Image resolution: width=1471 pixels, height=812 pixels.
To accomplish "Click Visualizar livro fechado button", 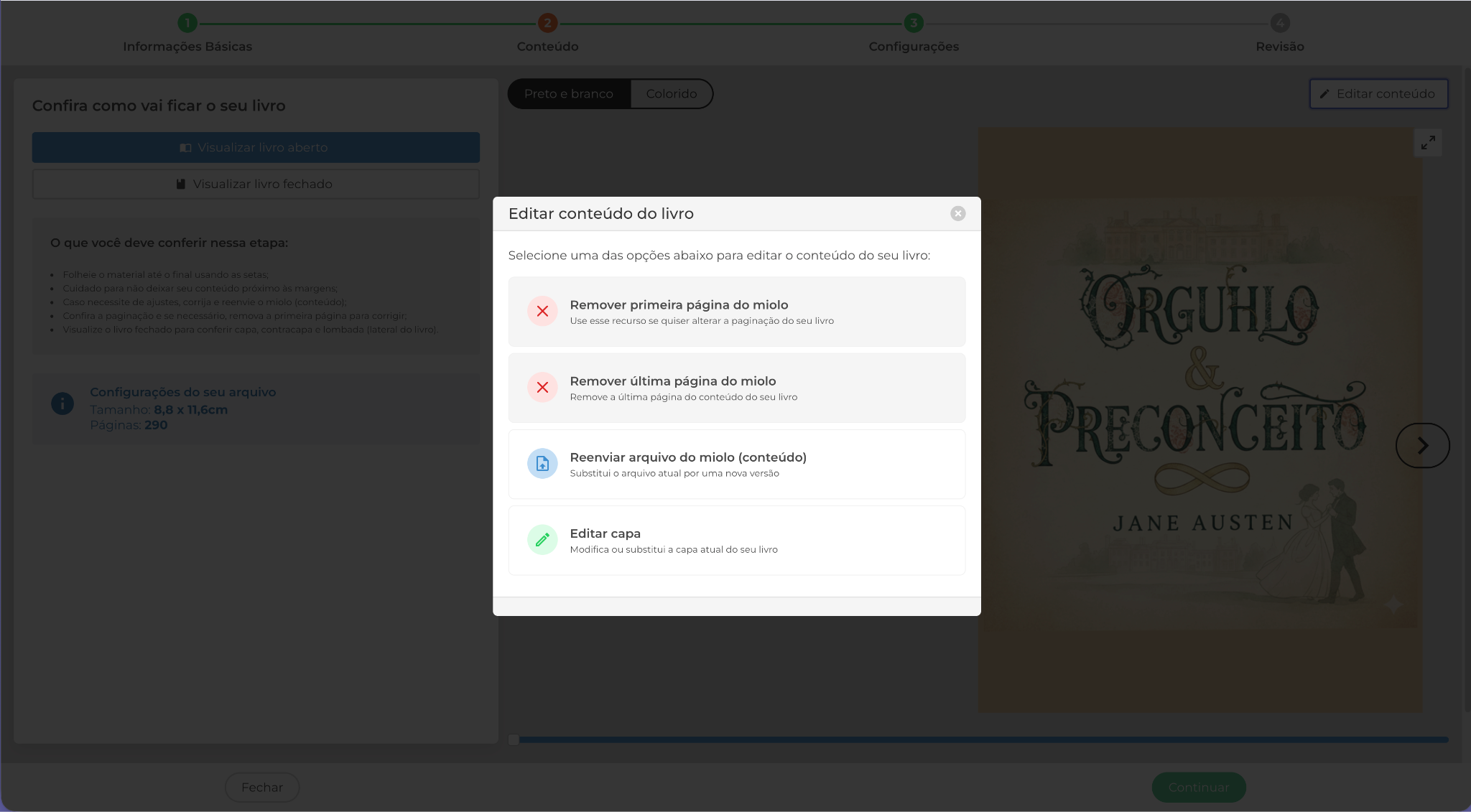I will point(256,184).
